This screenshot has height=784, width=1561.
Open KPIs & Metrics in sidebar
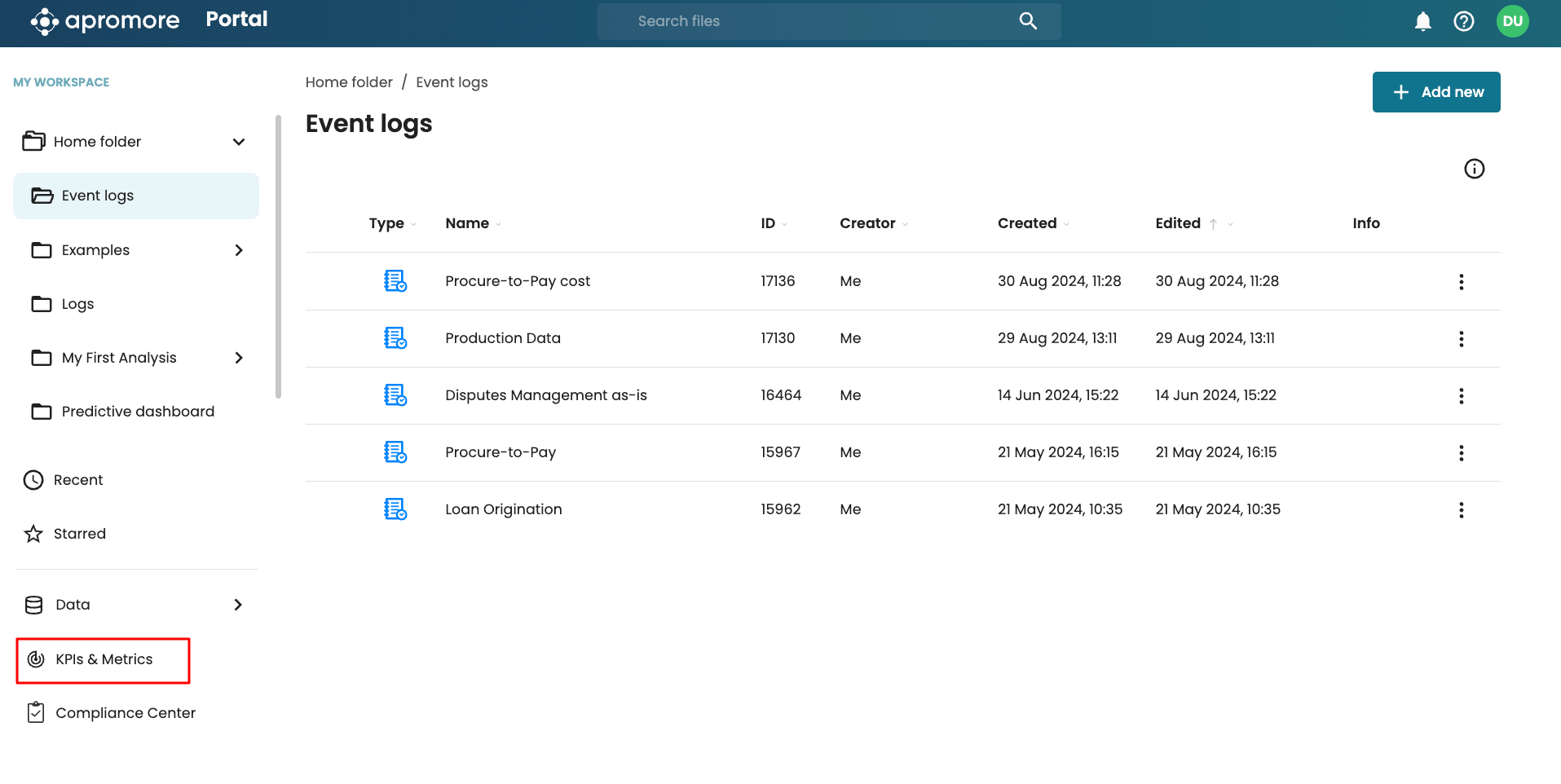(x=104, y=659)
